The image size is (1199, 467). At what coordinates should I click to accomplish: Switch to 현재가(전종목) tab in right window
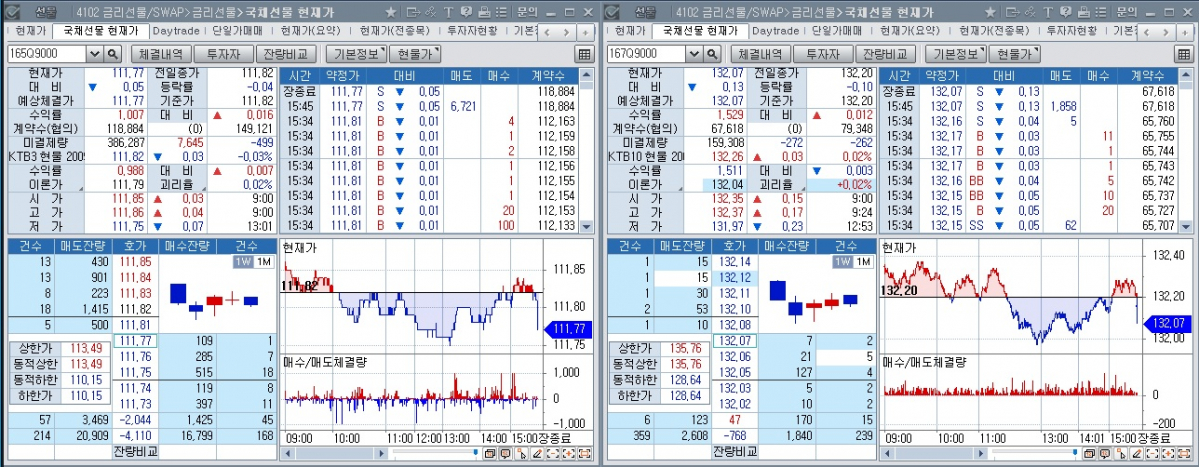tap(993, 31)
